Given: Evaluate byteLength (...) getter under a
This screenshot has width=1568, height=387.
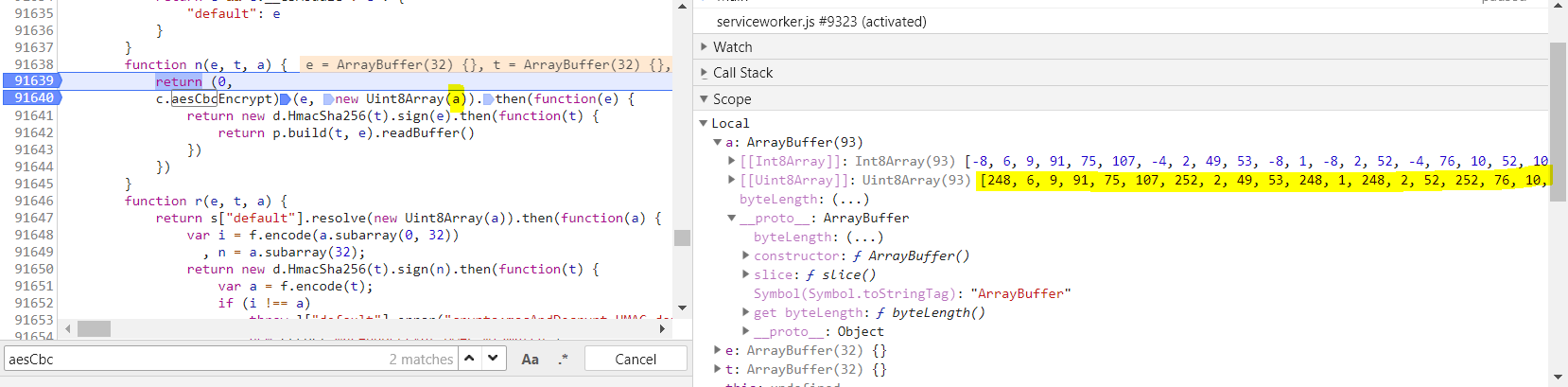Looking at the screenshot, I should pos(851,200).
